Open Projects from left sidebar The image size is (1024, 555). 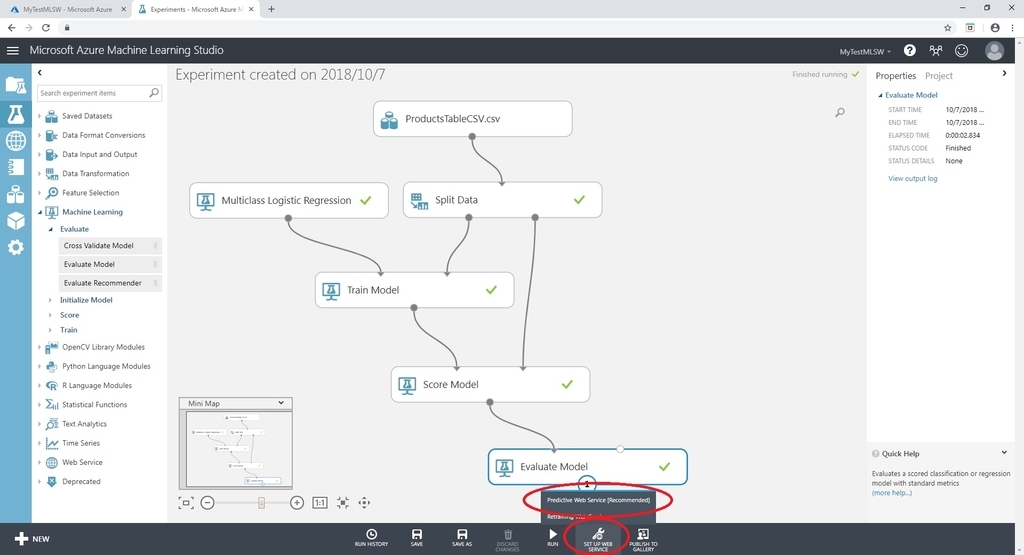[x=16, y=85]
